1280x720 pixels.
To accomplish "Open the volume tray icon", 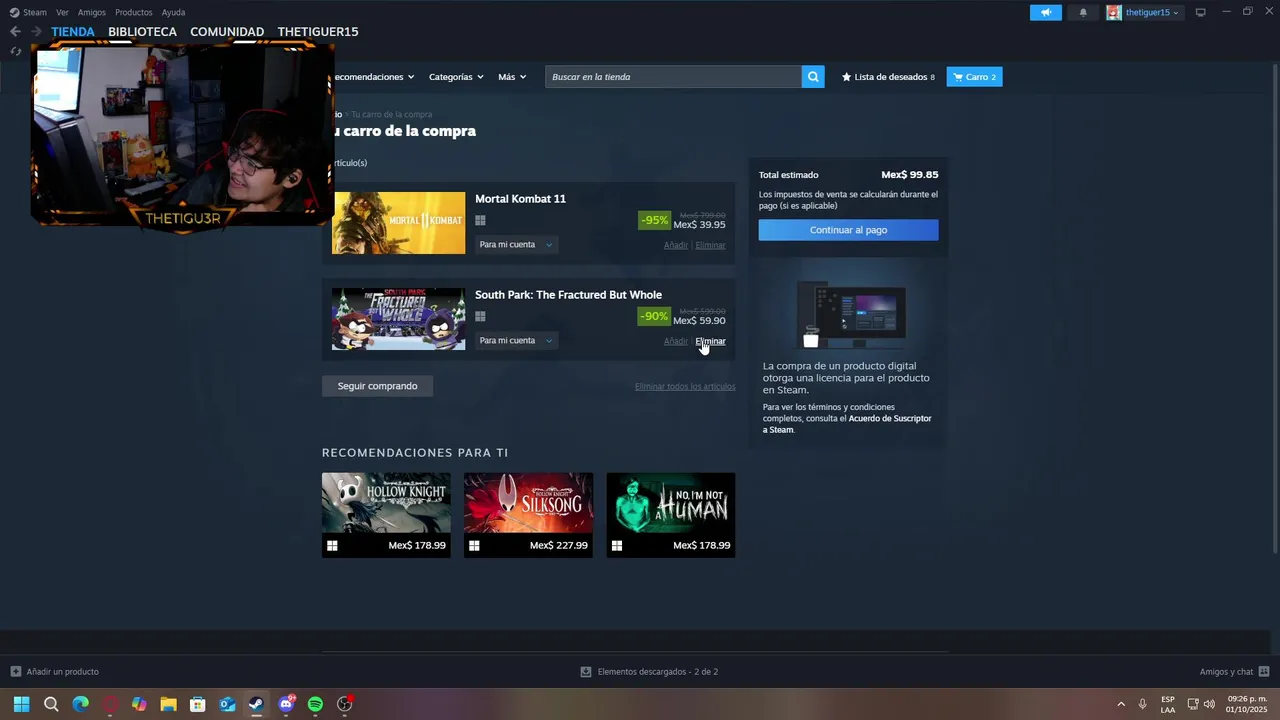I will tap(1210, 704).
